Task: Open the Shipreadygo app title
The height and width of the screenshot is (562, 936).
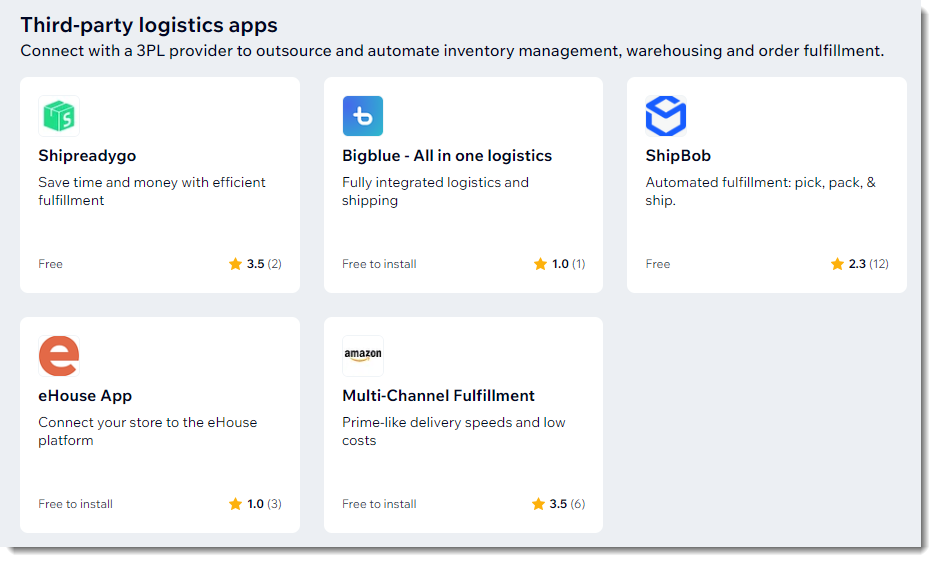Action: point(87,156)
